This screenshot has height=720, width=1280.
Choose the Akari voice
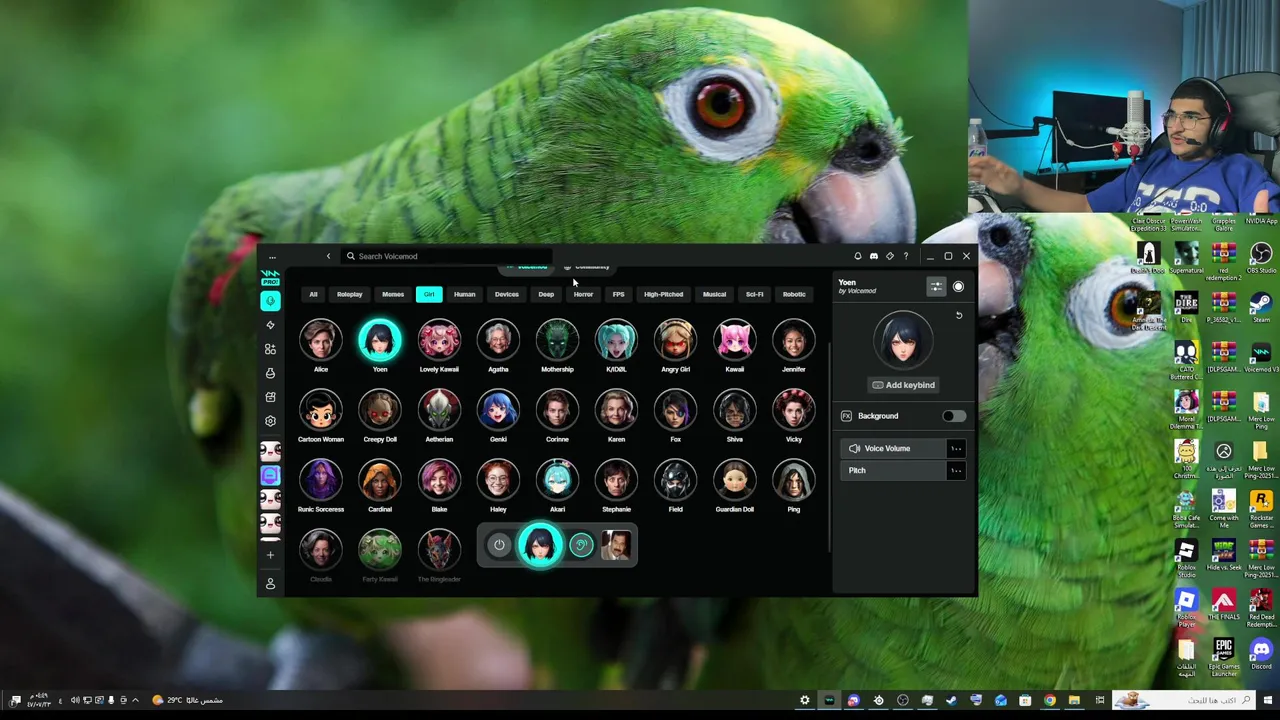tap(557, 481)
